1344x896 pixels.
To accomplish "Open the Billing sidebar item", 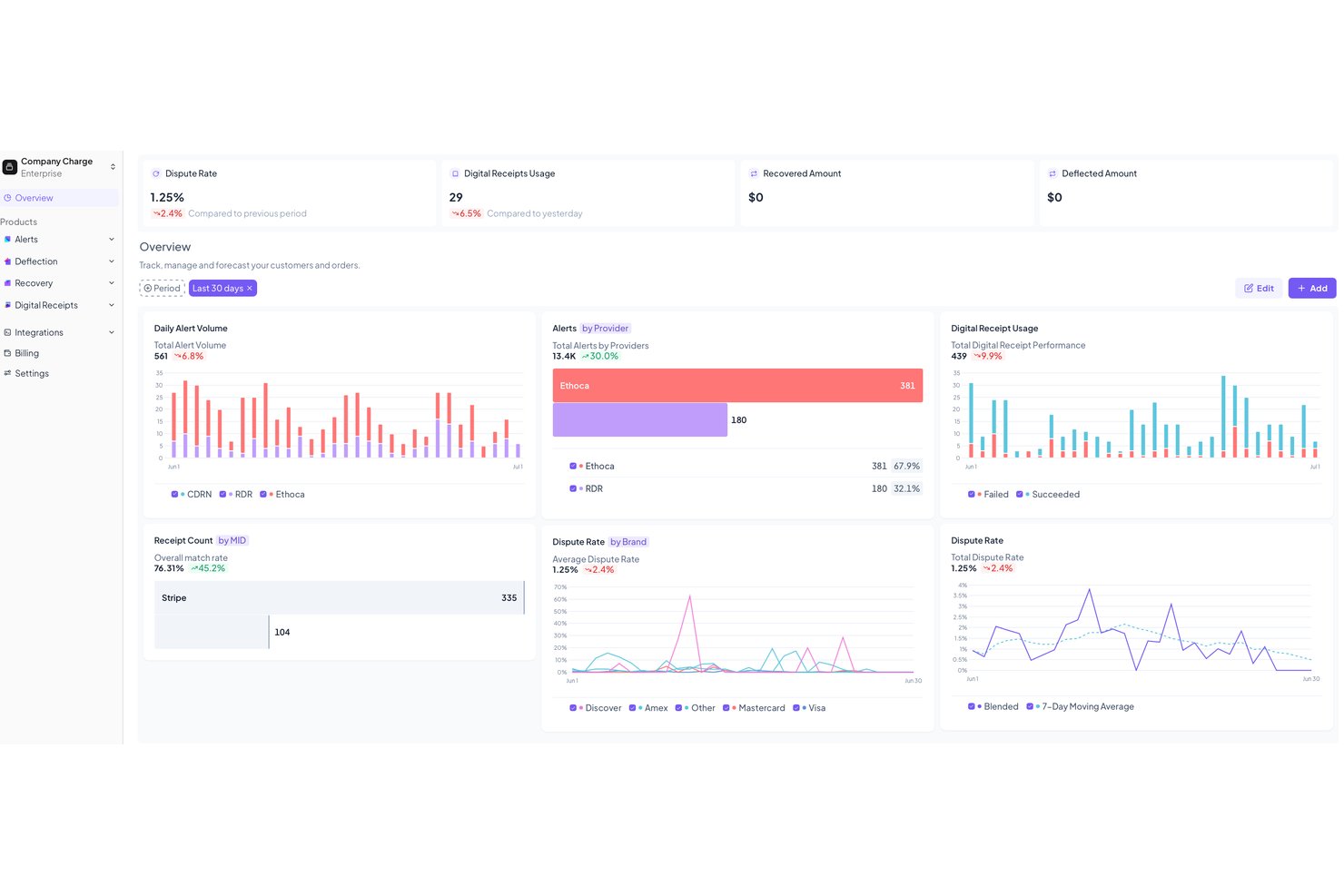I will pyautogui.click(x=60, y=353).
